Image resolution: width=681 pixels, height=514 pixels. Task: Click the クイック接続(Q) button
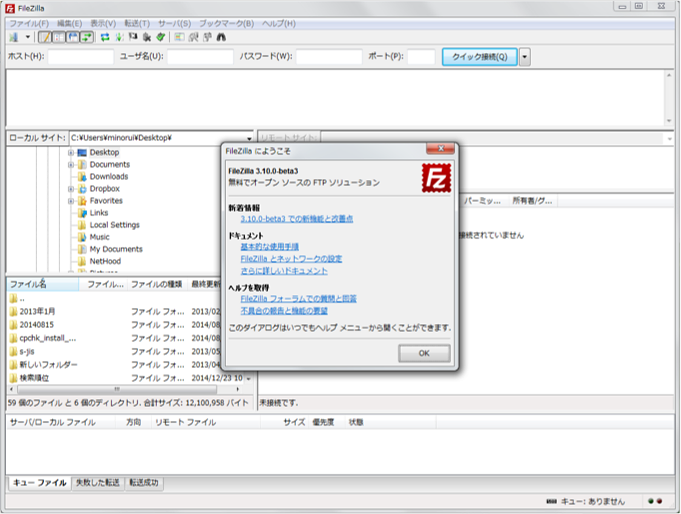tap(479, 57)
